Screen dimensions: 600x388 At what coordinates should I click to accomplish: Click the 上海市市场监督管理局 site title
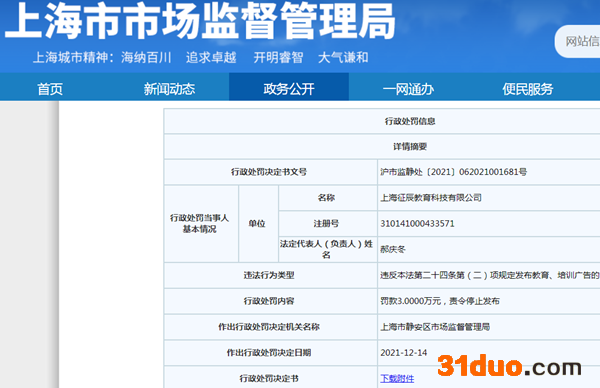(200, 21)
